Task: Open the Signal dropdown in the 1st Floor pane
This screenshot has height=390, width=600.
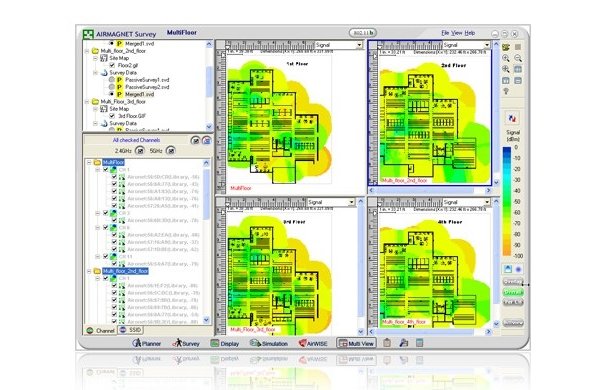Action: click(359, 45)
